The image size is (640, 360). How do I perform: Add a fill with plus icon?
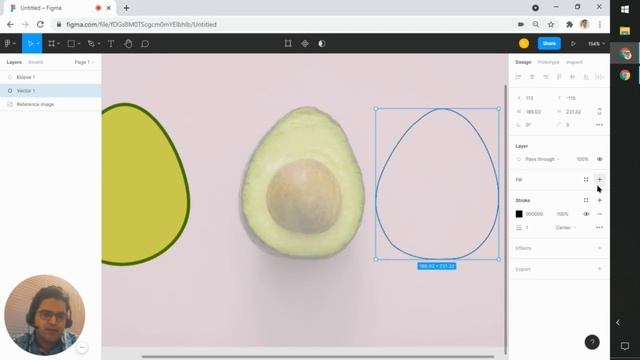point(600,180)
